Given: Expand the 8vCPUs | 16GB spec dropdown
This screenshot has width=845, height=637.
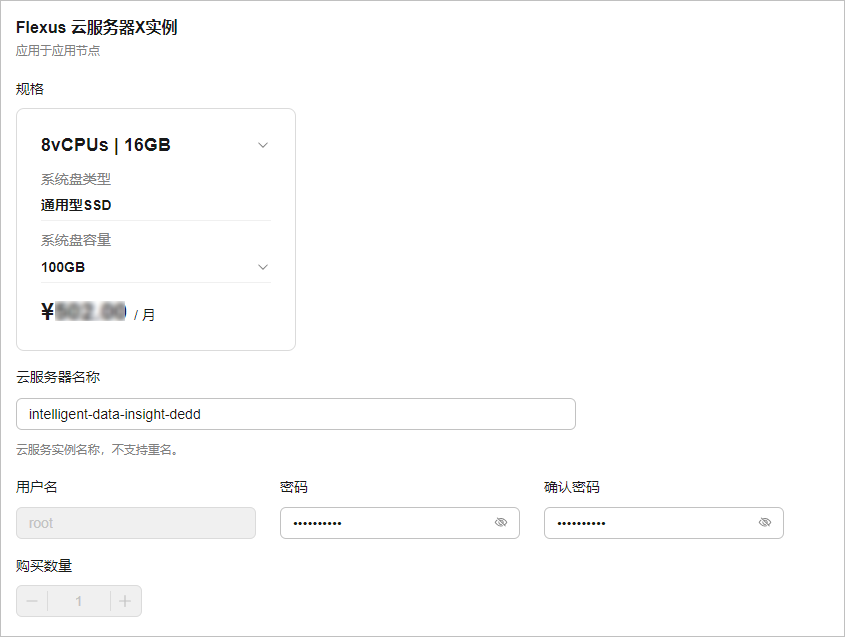Looking at the screenshot, I should (155, 145).
